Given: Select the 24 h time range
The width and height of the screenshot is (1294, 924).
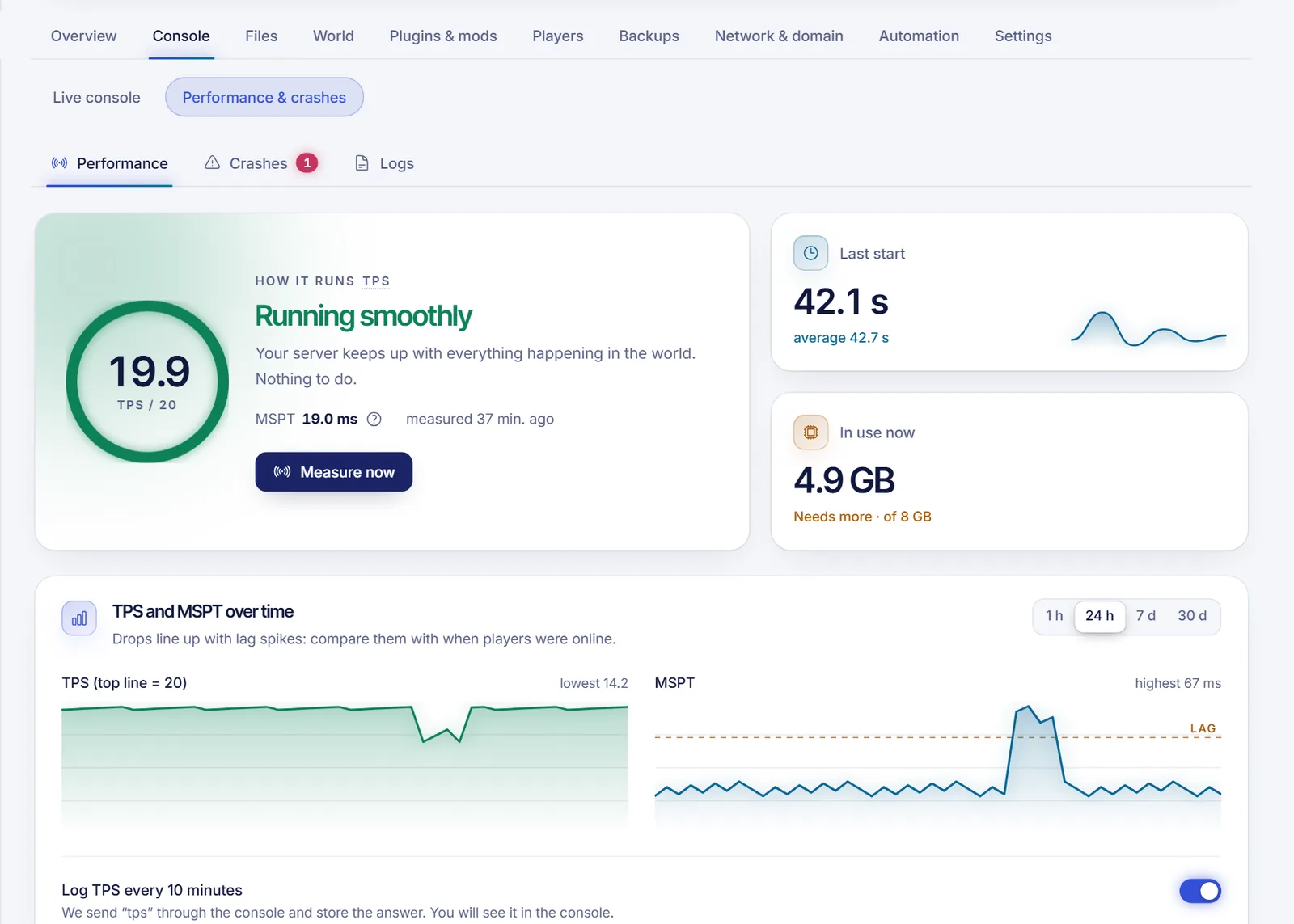Looking at the screenshot, I should point(1099,616).
